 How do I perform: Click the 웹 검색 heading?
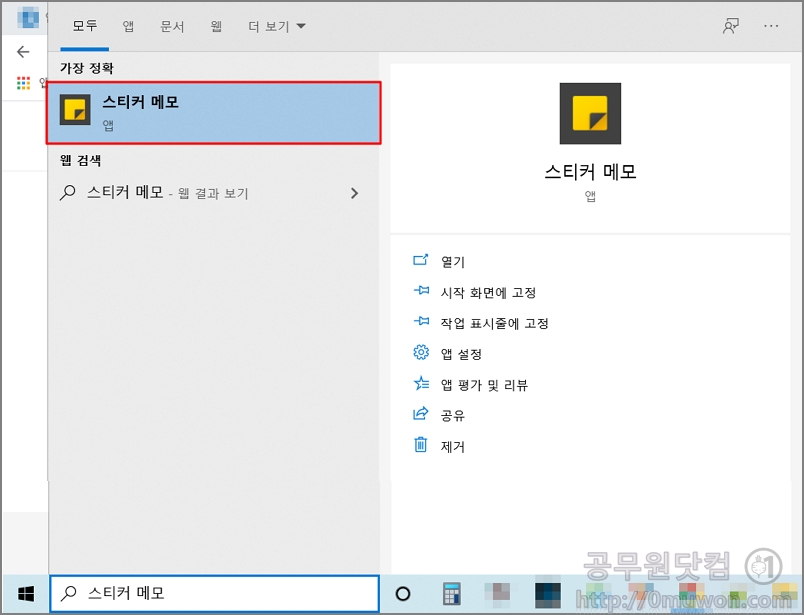click(x=81, y=161)
